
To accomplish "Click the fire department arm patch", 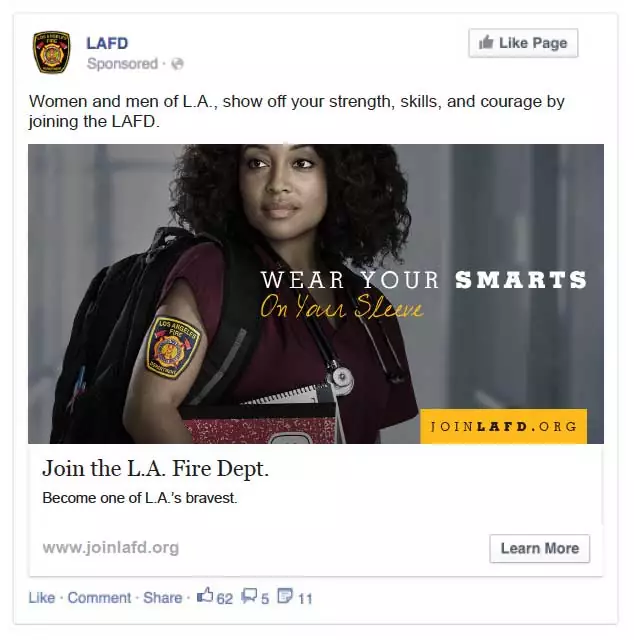I will (x=173, y=348).
